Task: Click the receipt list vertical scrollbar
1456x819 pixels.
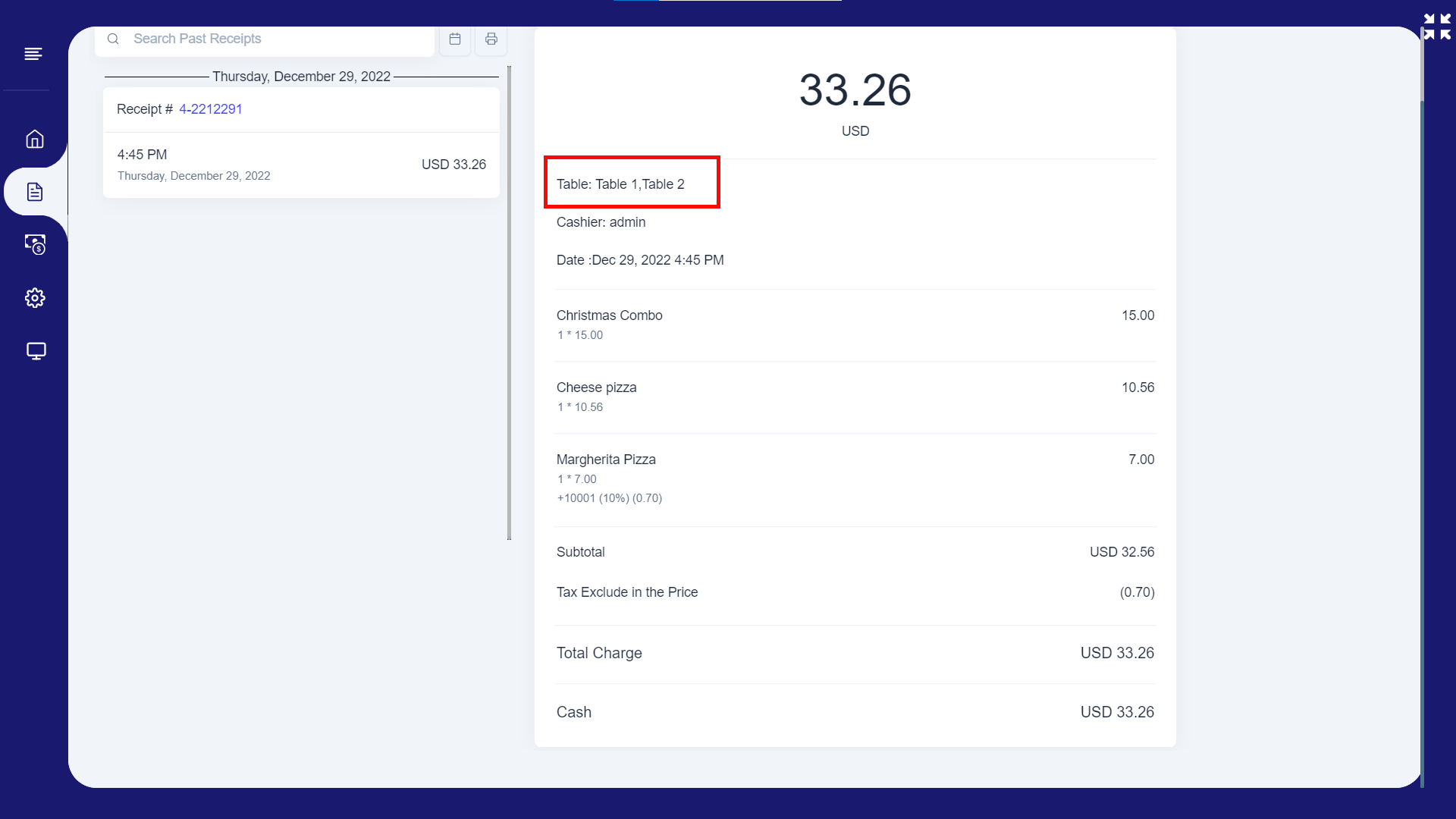Action: click(x=509, y=303)
